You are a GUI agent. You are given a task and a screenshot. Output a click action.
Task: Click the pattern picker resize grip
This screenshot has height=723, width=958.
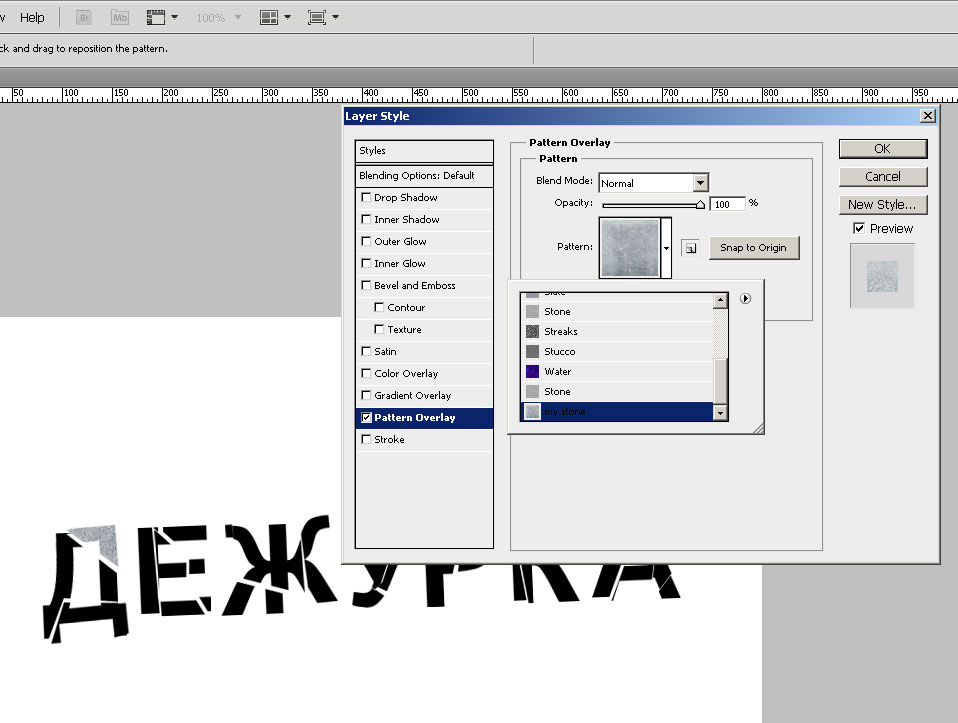click(758, 429)
